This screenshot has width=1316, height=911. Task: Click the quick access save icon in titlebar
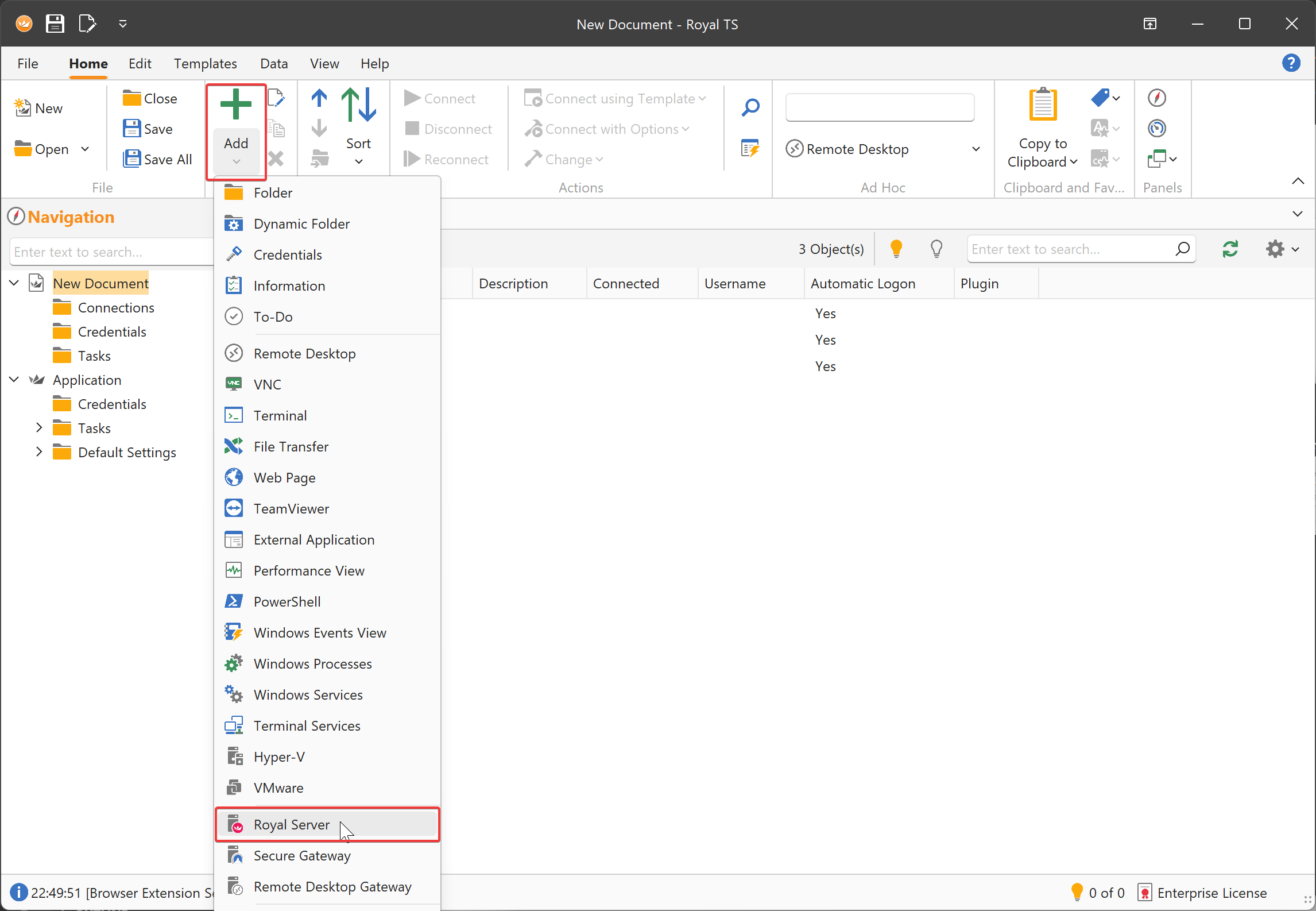pos(55,24)
